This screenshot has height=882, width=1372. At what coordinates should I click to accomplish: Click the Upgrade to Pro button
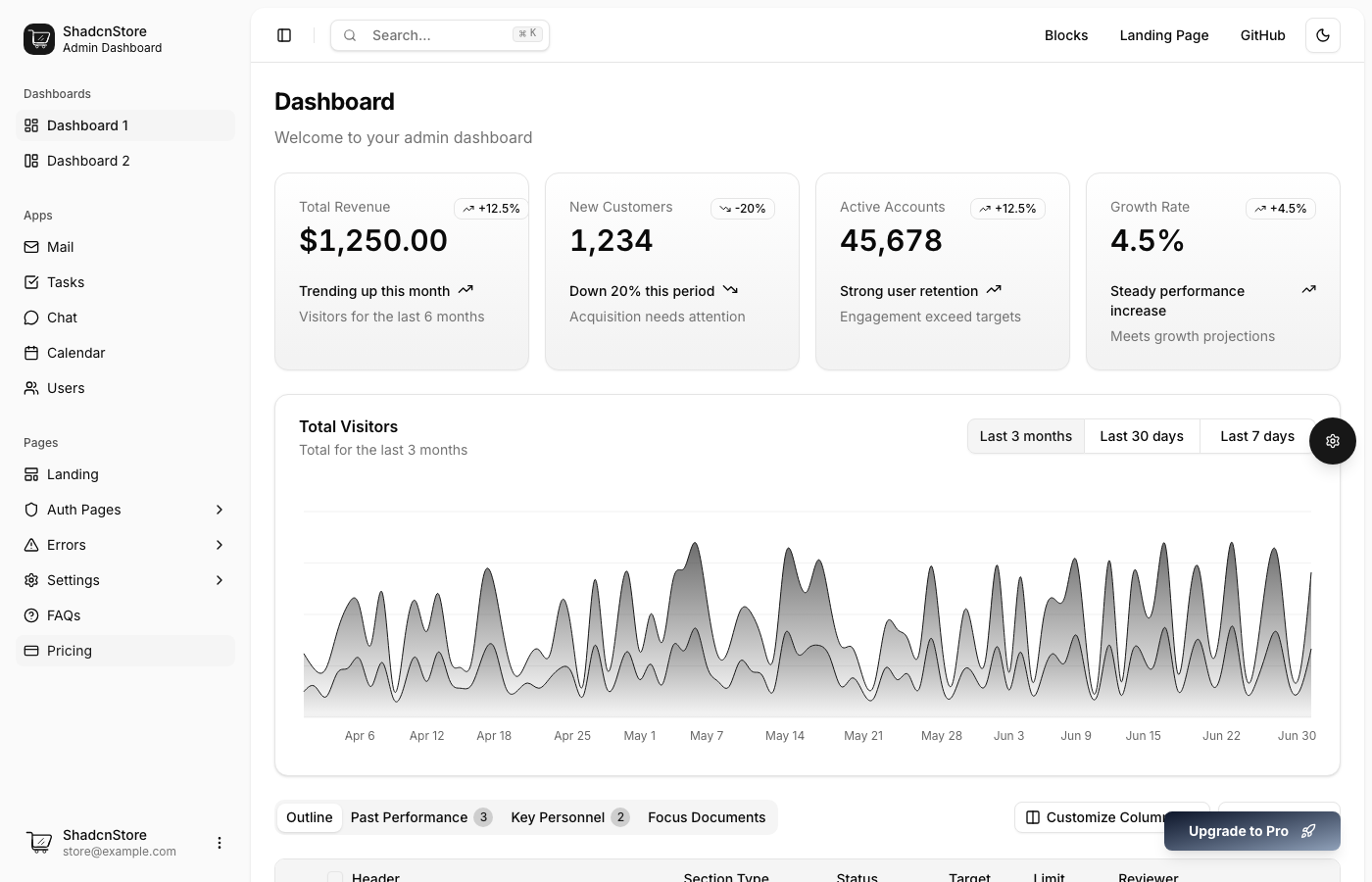pos(1252,831)
